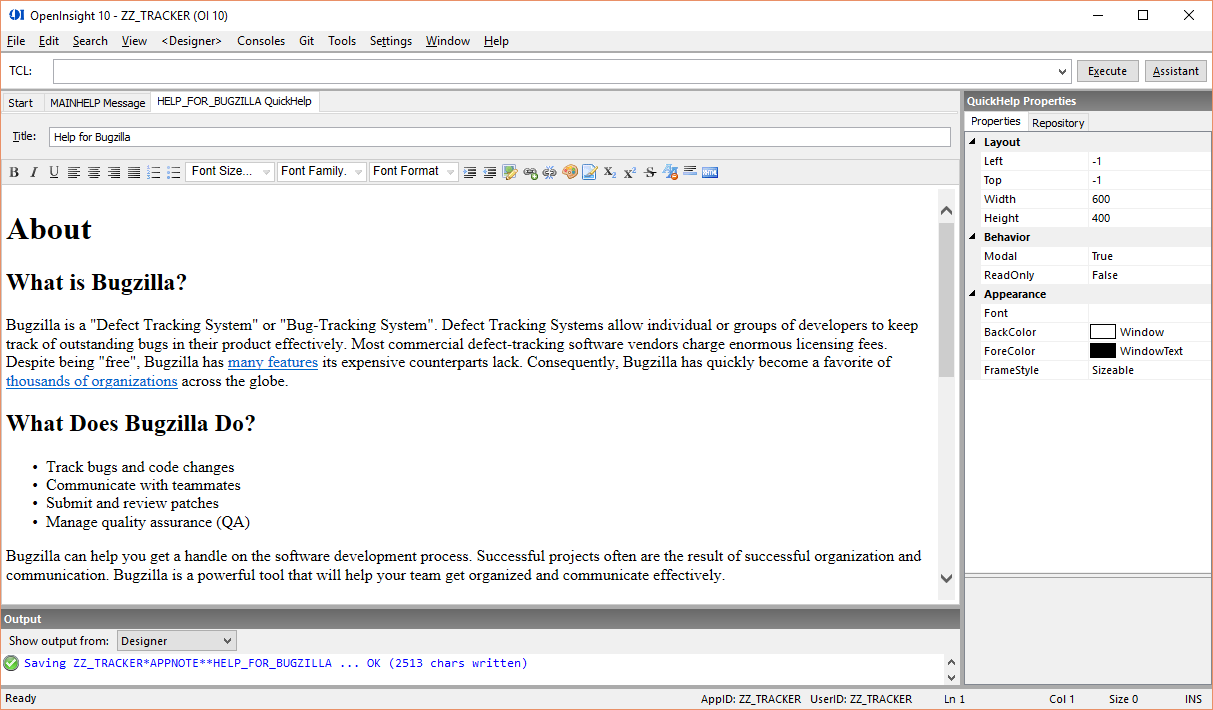This screenshot has height=710, width=1213.
Task: Align text left
Action: (74, 172)
